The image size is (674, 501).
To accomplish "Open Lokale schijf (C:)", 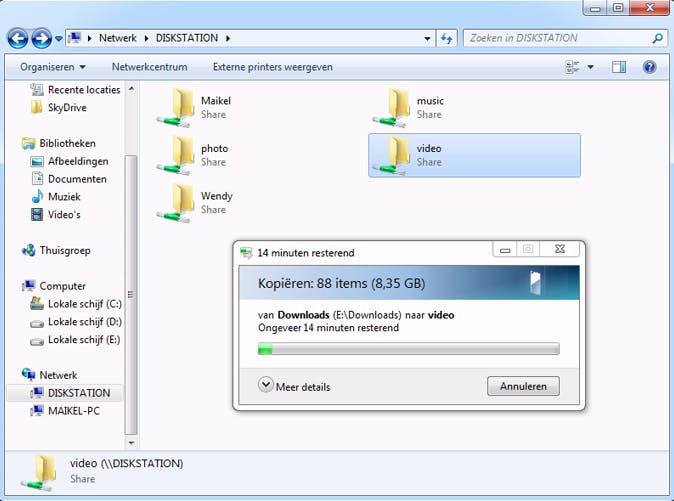I will point(76,304).
